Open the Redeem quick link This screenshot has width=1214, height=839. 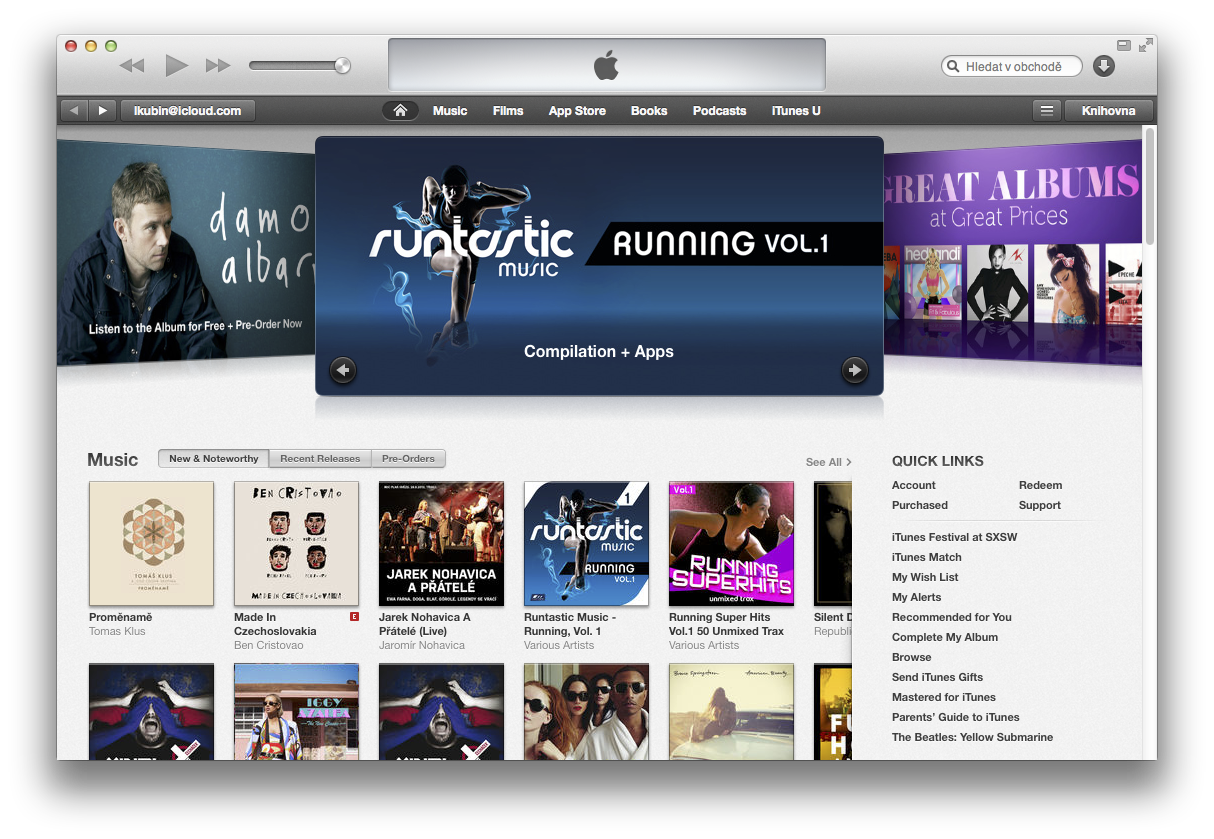(1041, 486)
